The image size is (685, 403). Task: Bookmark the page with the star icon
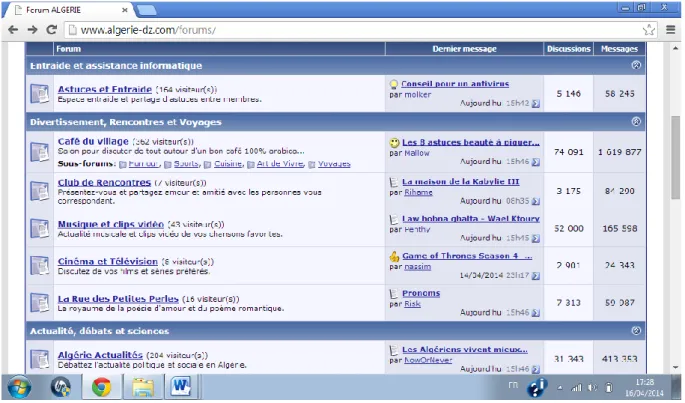coord(649,30)
